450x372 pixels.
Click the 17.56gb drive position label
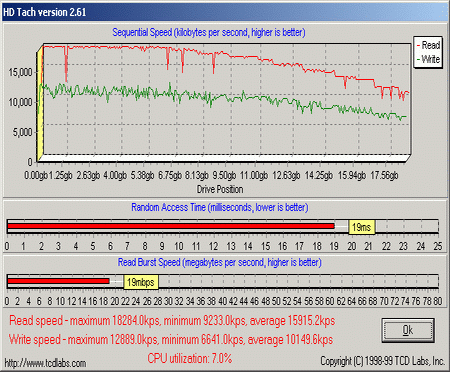click(x=384, y=175)
